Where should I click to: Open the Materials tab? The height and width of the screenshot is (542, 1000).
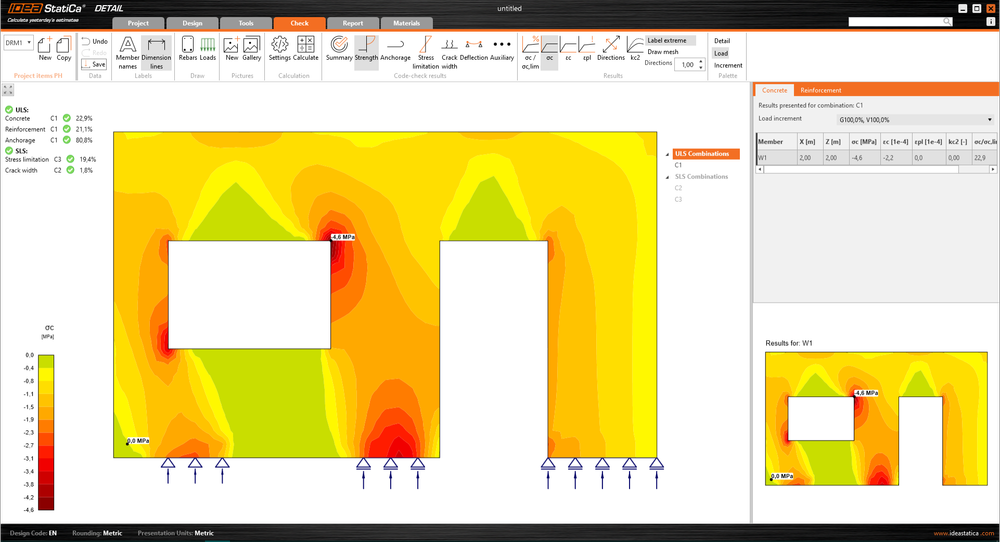click(x=406, y=23)
